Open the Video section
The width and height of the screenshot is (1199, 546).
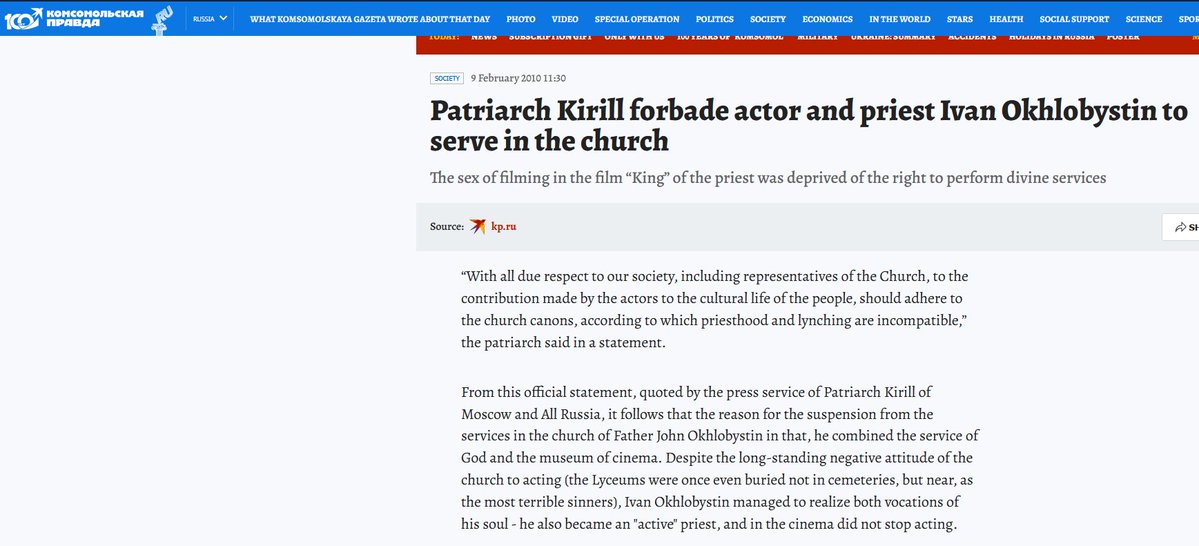(x=565, y=19)
